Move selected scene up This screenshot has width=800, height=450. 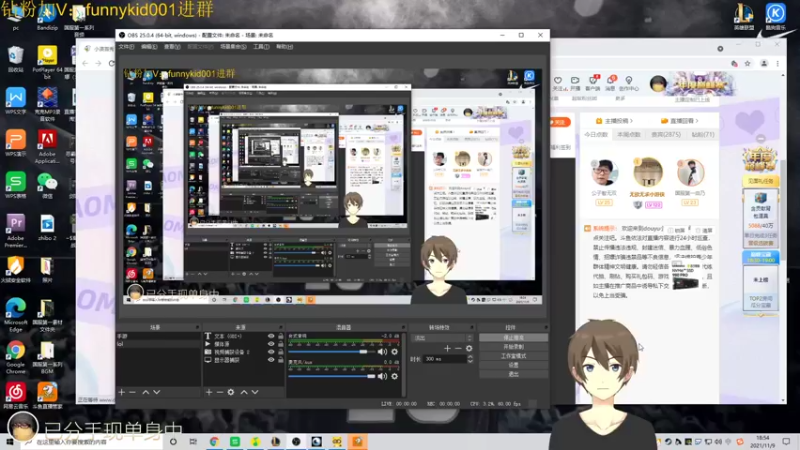(145, 392)
